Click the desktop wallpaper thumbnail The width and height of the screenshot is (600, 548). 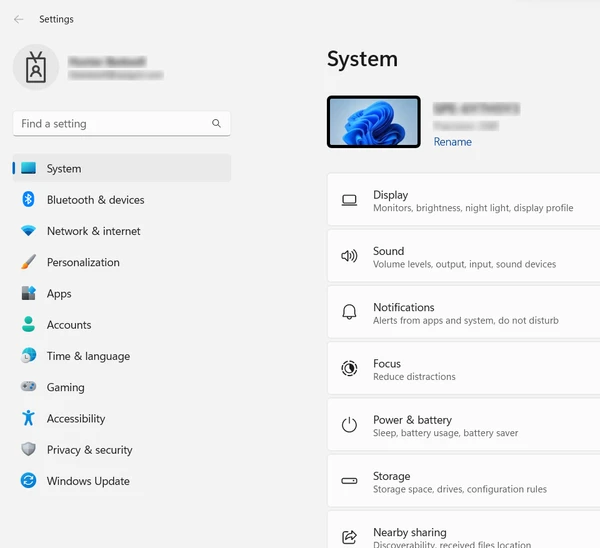coord(373,122)
